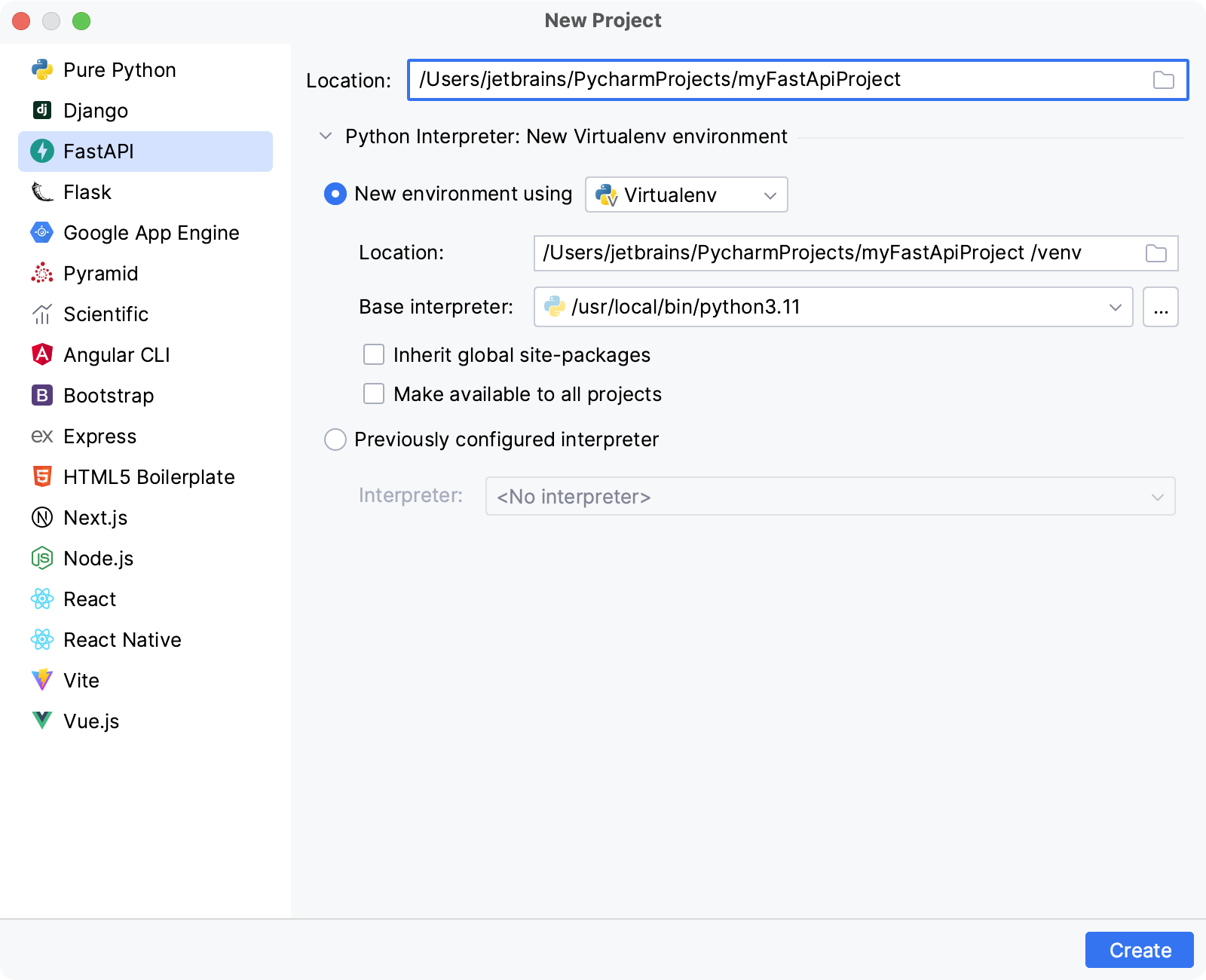The image size is (1206, 980).
Task: Select the Node.js label in list
Action: pos(99,559)
